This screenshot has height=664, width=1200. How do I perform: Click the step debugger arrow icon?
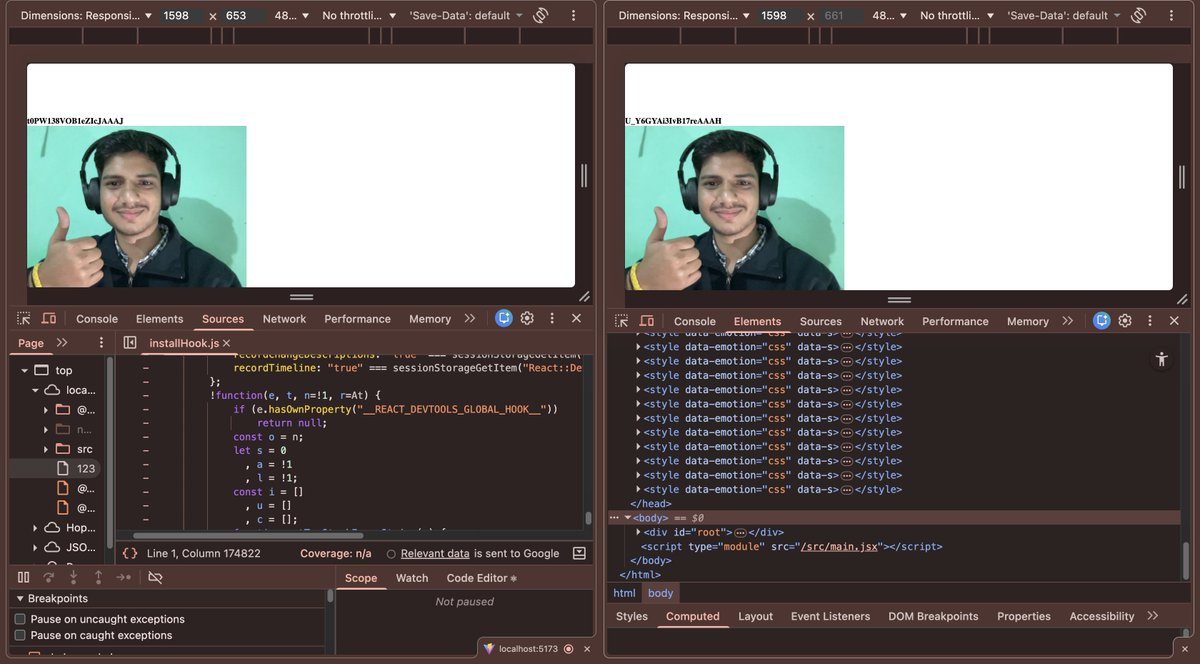[123, 578]
